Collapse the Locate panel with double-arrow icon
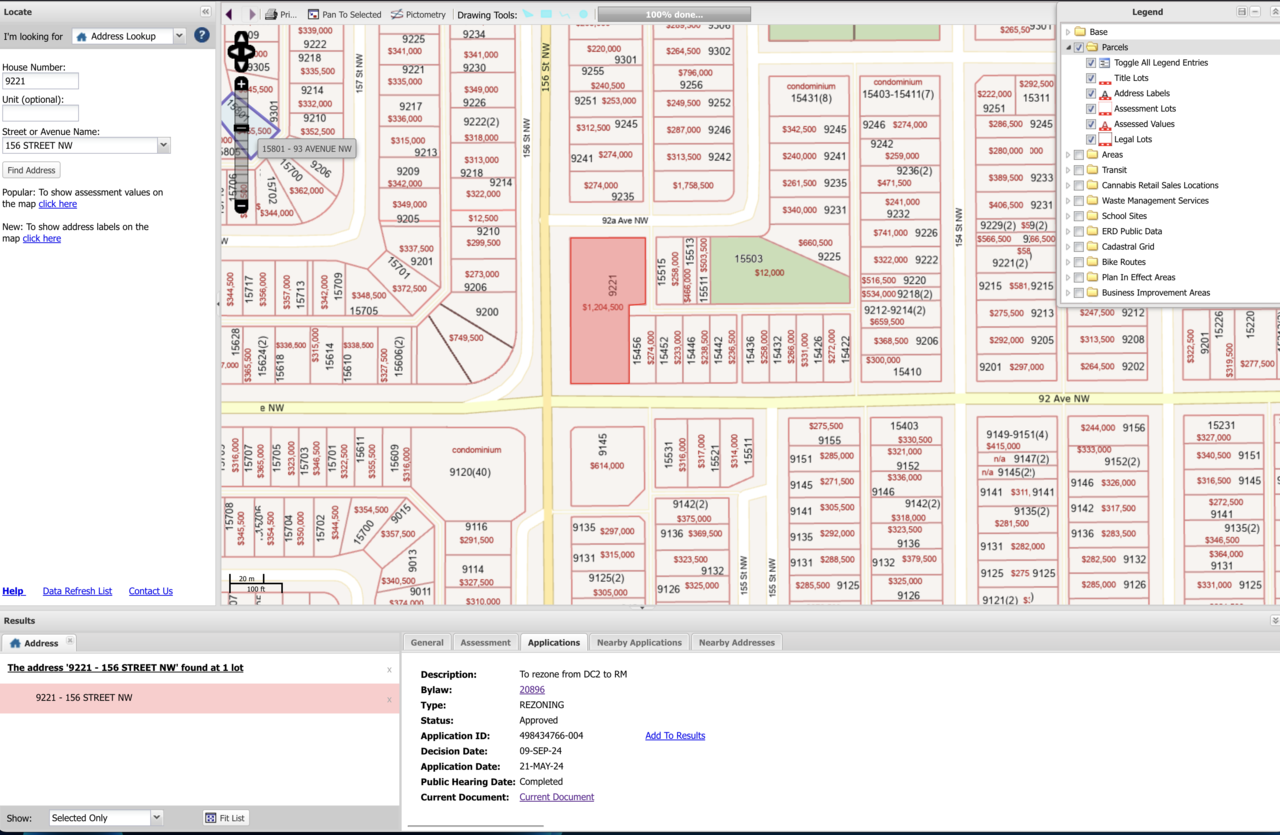1280x835 pixels. click(x=205, y=12)
